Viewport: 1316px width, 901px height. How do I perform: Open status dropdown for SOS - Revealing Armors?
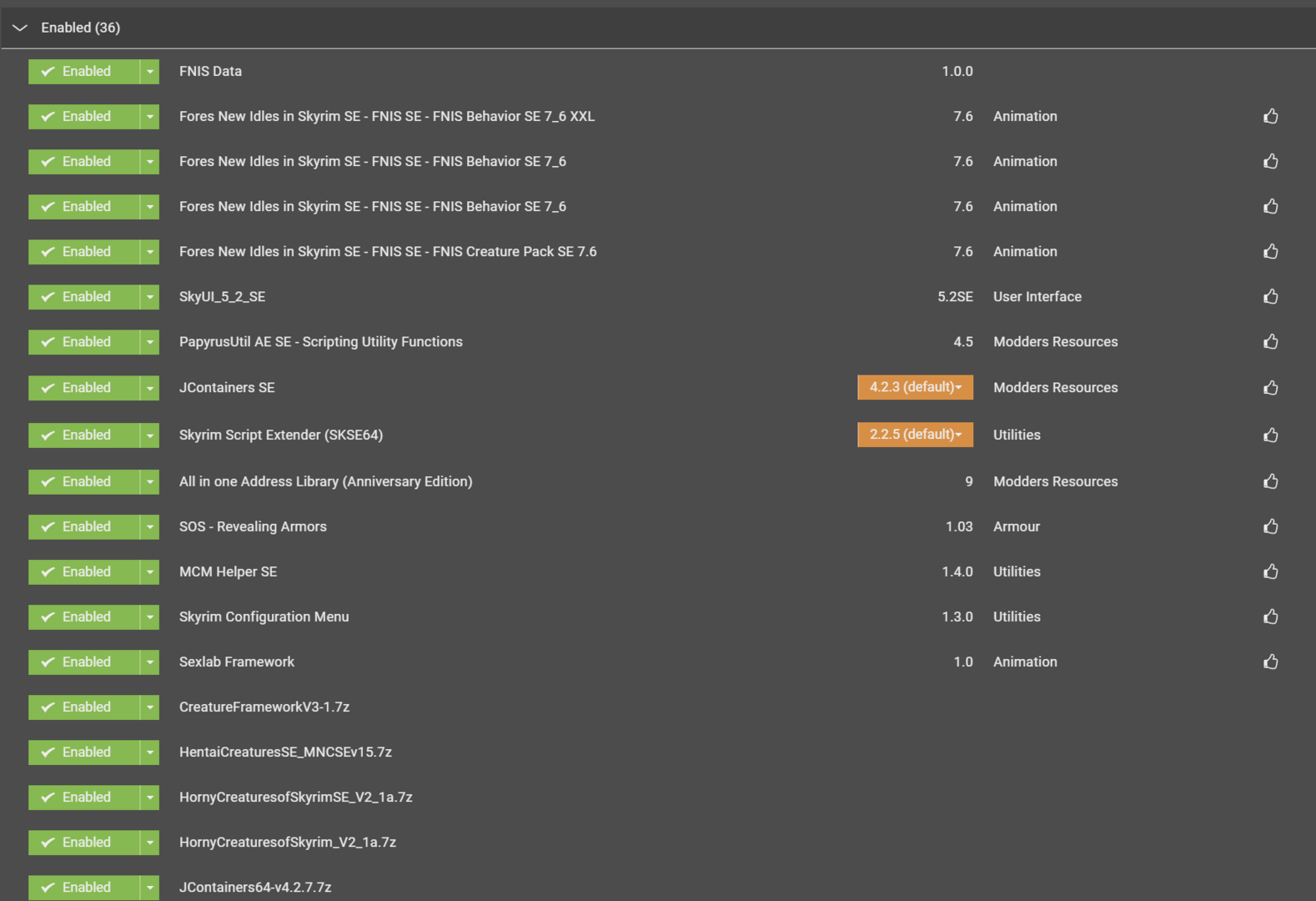tap(149, 527)
